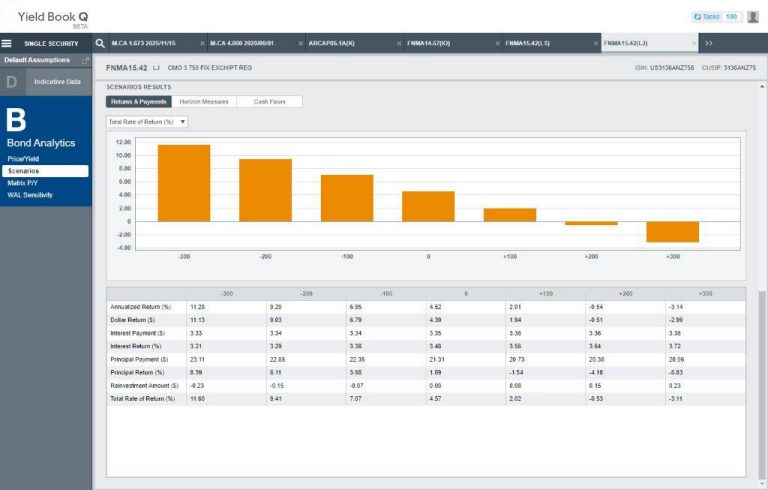Click the 0 scenario bar in chart
The width and height of the screenshot is (768, 490).
point(428,206)
